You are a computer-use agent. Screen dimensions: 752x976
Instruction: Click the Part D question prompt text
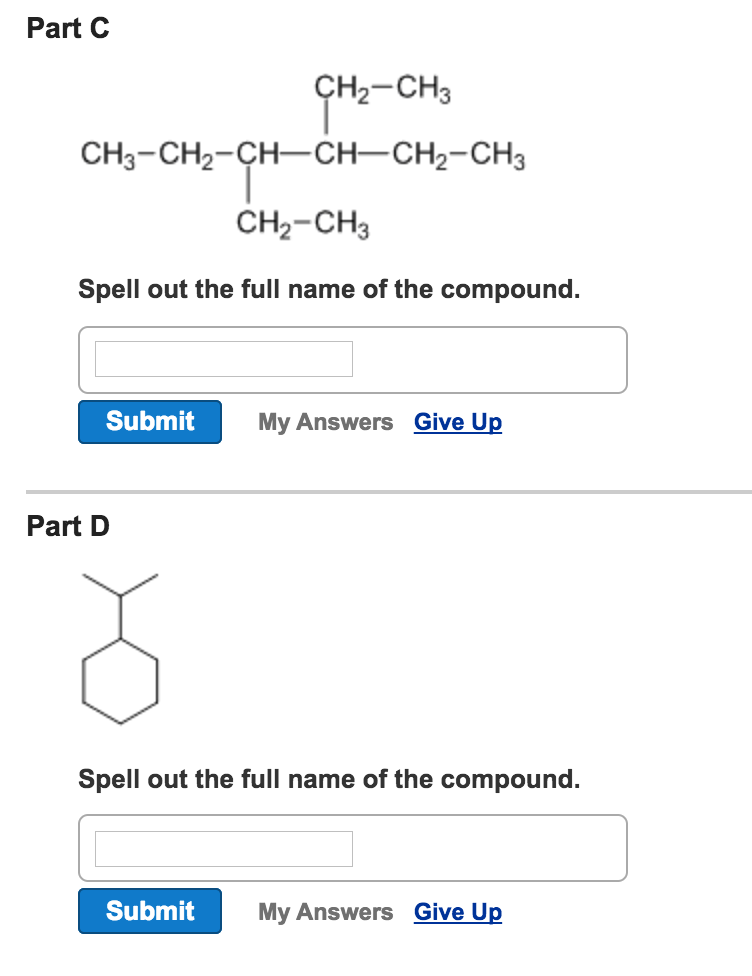pos(330,779)
